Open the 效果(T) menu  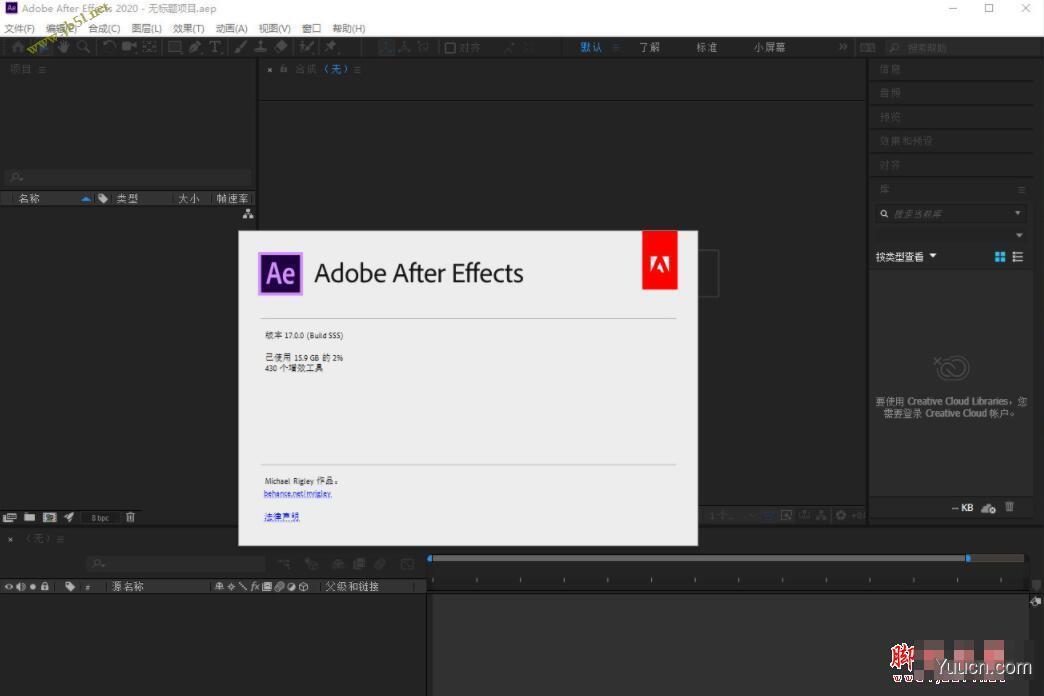(187, 28)
